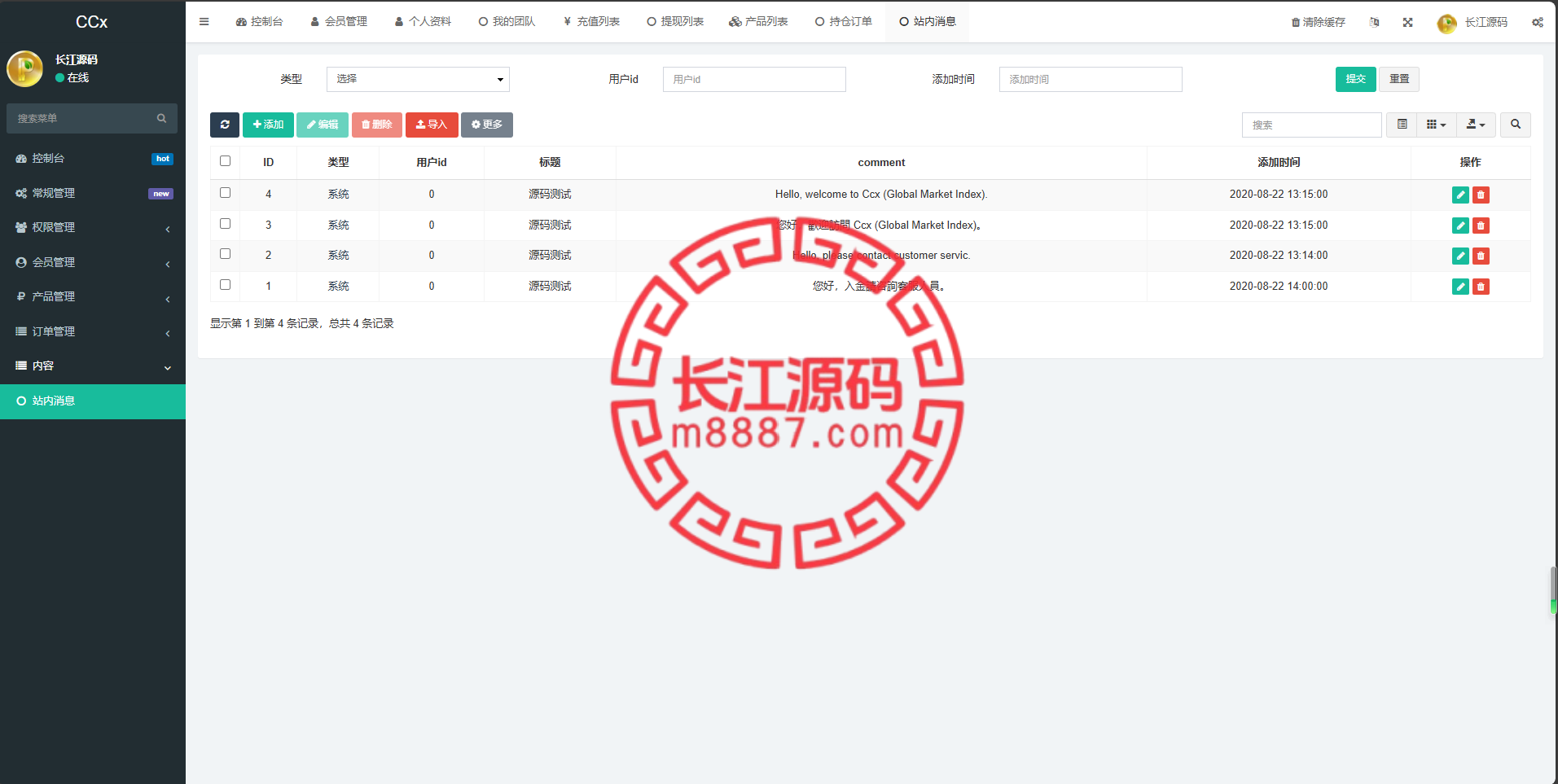Click the search magnifier button at table right
This screenshot has width=1558, height=784.
coord(1516,125)
